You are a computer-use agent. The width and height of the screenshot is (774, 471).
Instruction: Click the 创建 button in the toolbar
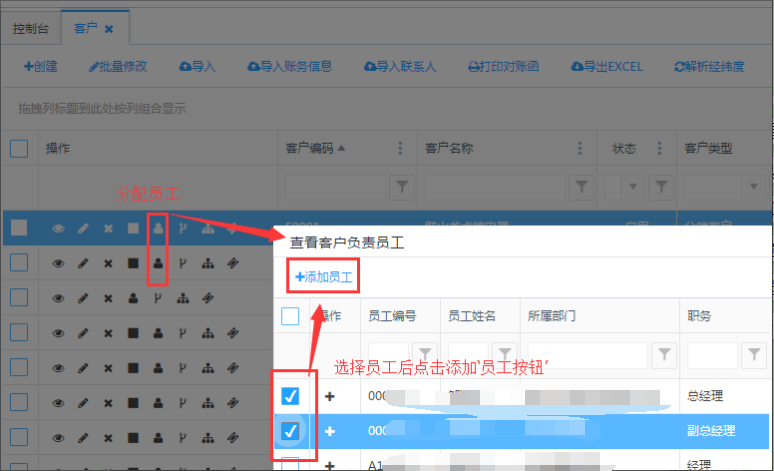41,67
